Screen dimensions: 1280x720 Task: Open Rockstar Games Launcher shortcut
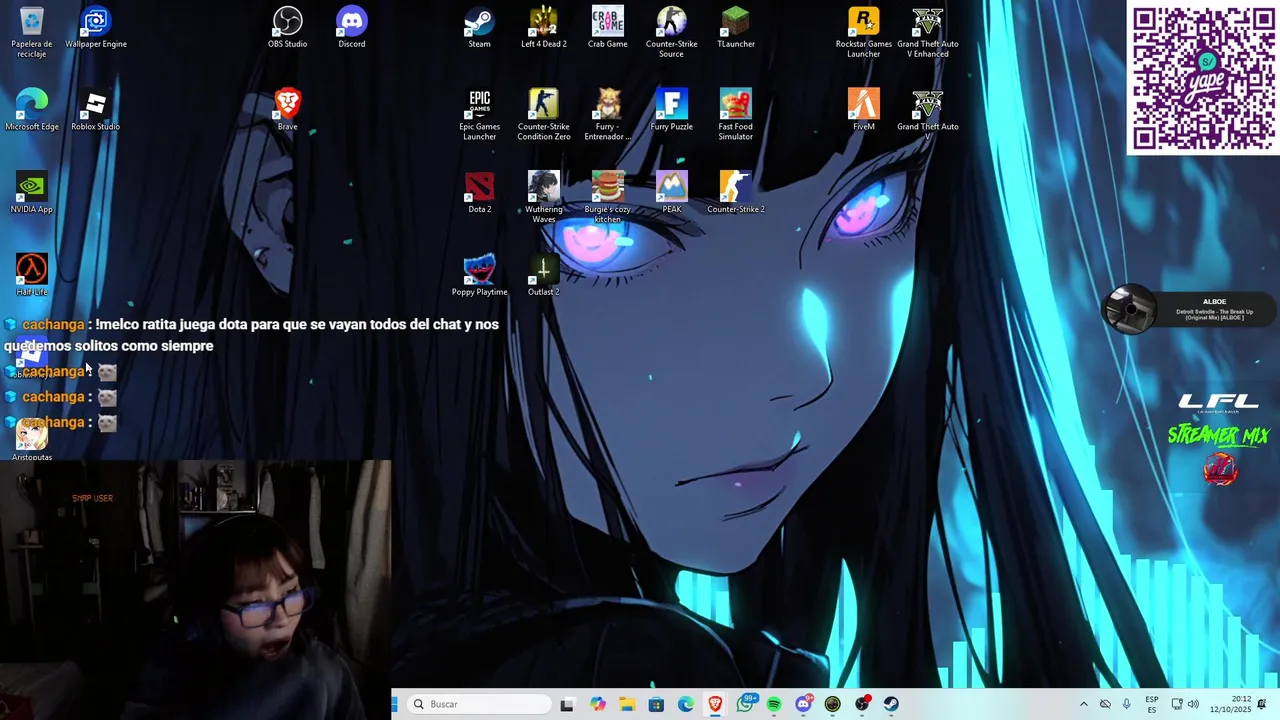click(864, 32)
